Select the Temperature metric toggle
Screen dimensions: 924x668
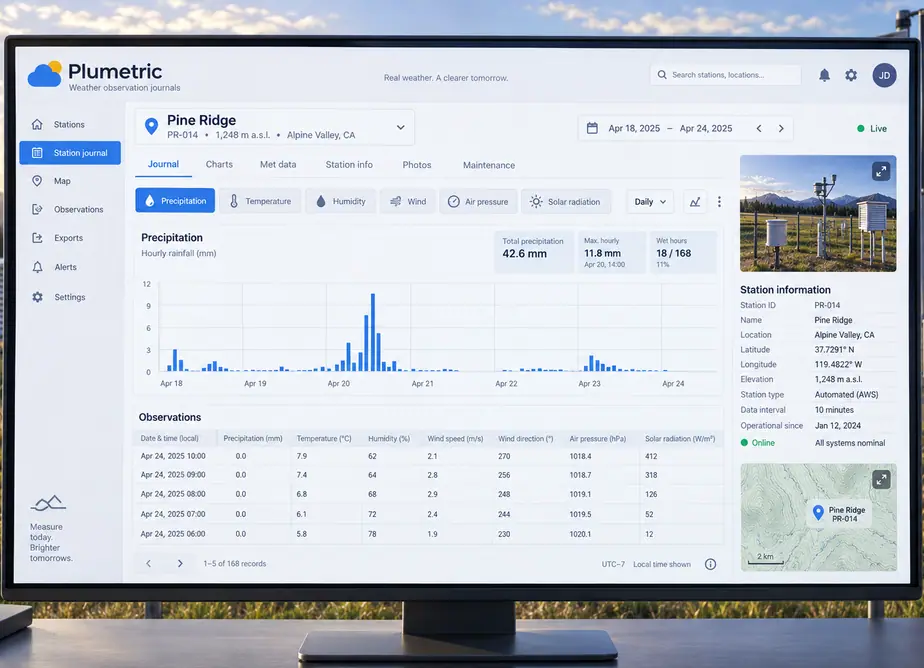coord(260,201)
